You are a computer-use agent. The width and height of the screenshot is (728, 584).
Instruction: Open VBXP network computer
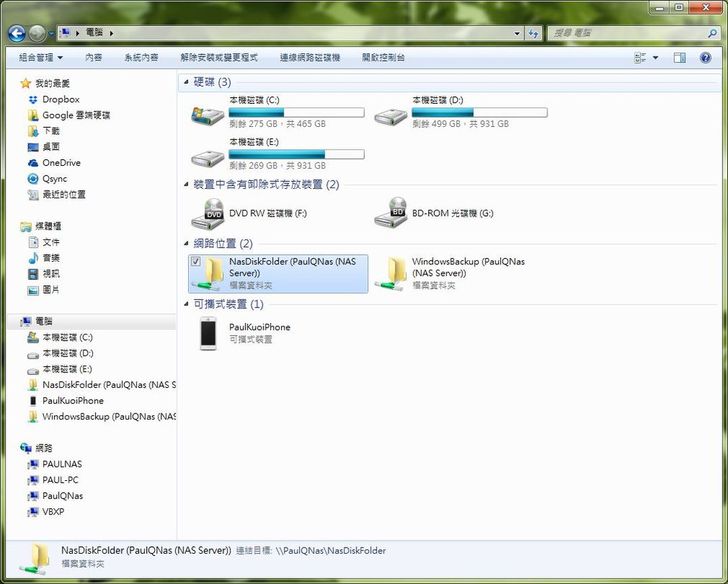[53, 512]
